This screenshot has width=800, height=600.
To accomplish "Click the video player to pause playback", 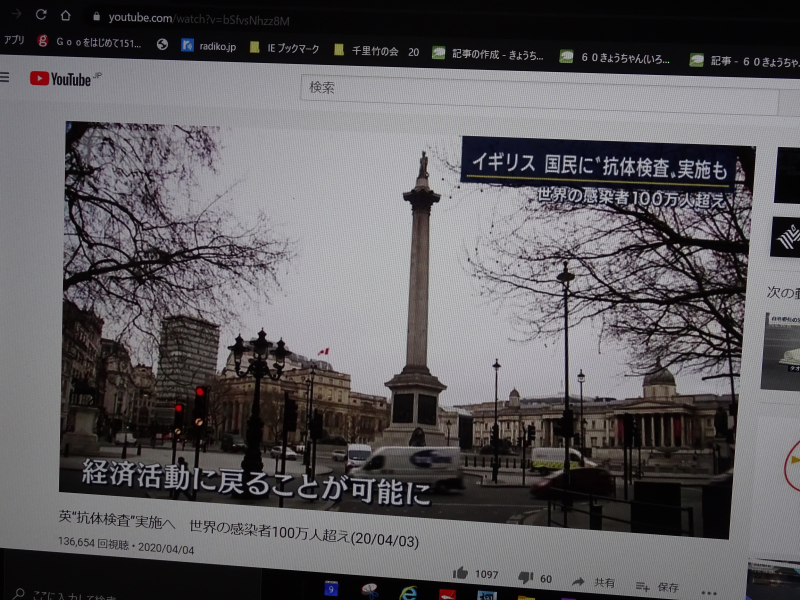I will [x=407, y=329].
